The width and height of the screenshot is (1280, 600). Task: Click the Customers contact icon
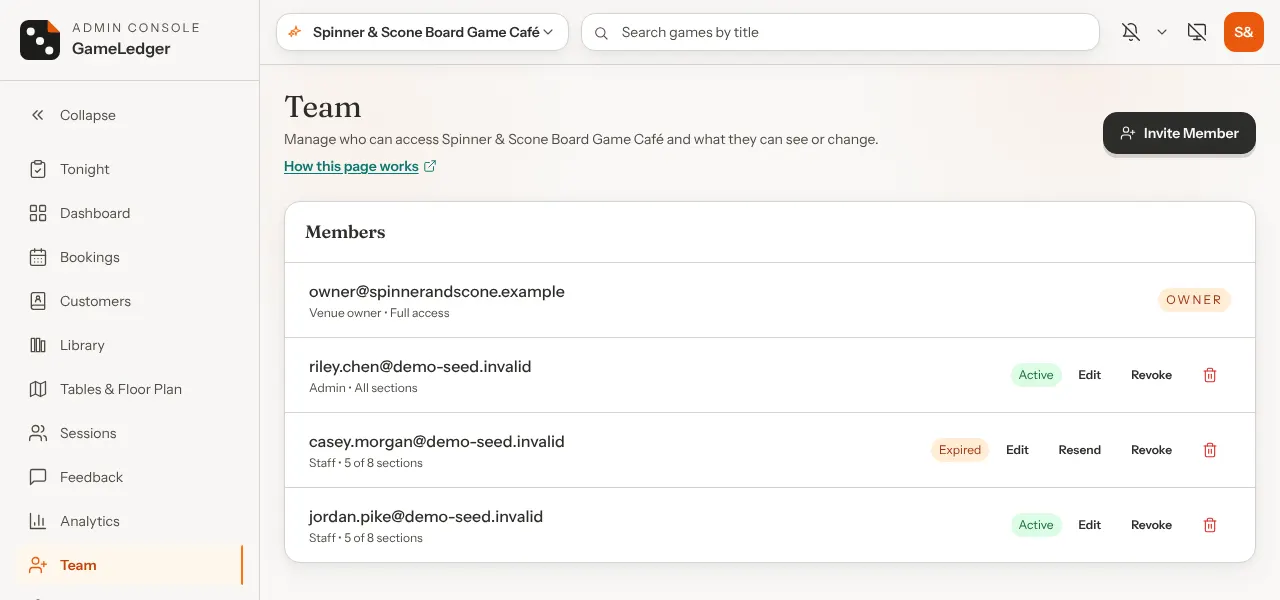(38, 301)
